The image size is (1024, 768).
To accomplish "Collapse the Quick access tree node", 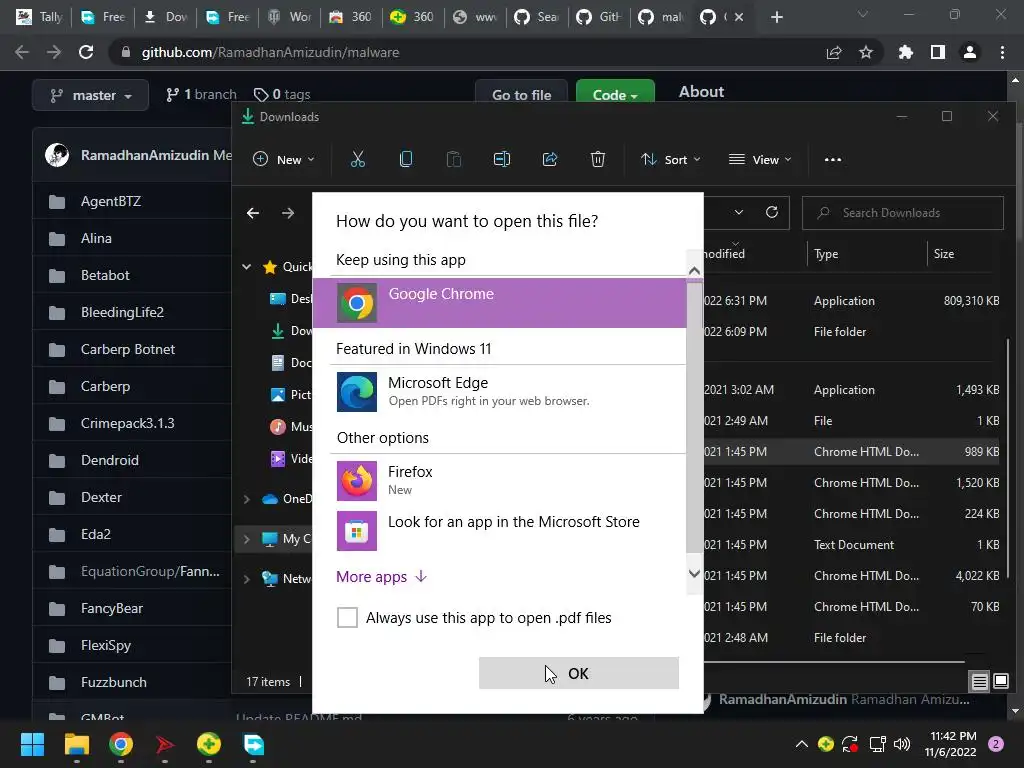I will [x=247, y=266].
